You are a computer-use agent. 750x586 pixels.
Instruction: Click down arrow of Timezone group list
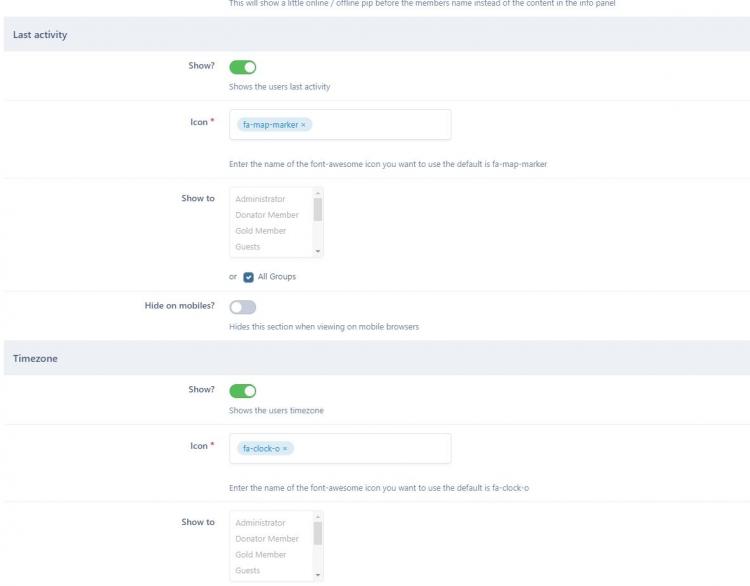(x=318, y=575)
